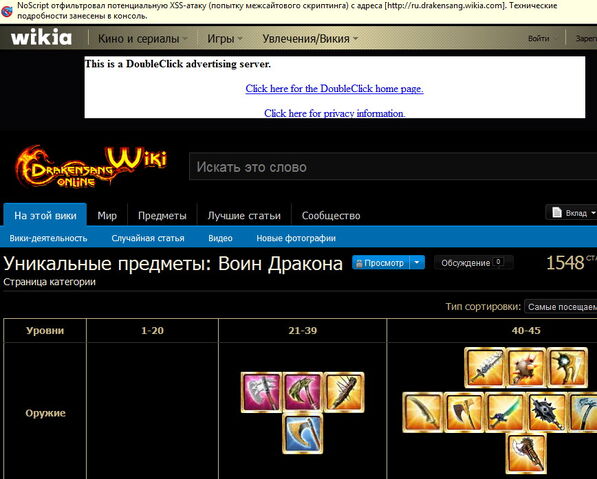Open Случайная статья link
This screenshot has height=479, width=597.
pos(148,238)
